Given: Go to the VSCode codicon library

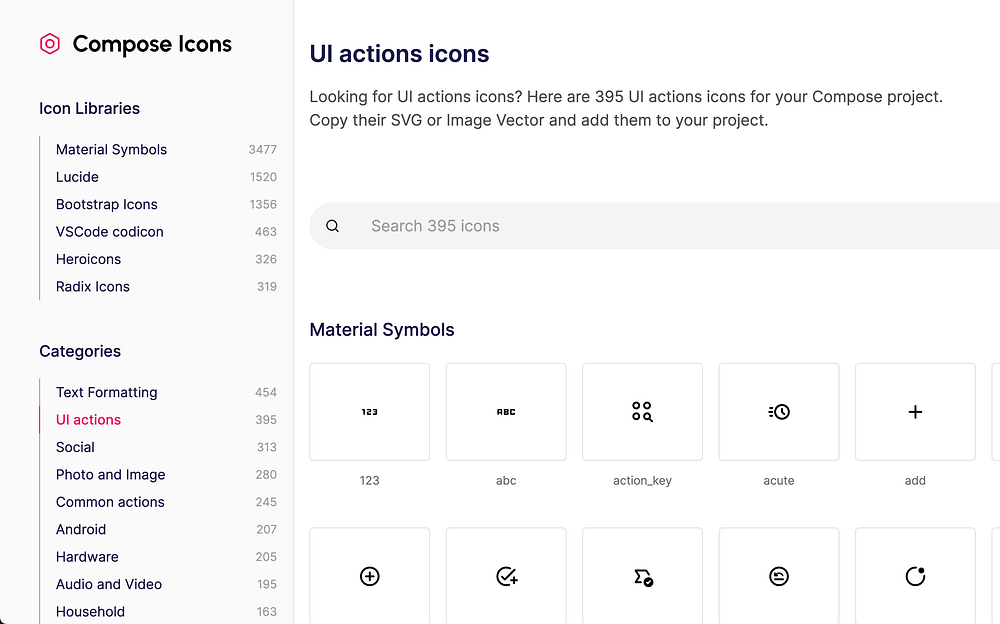Looking at the screenshot, I should tap(110, 231).
